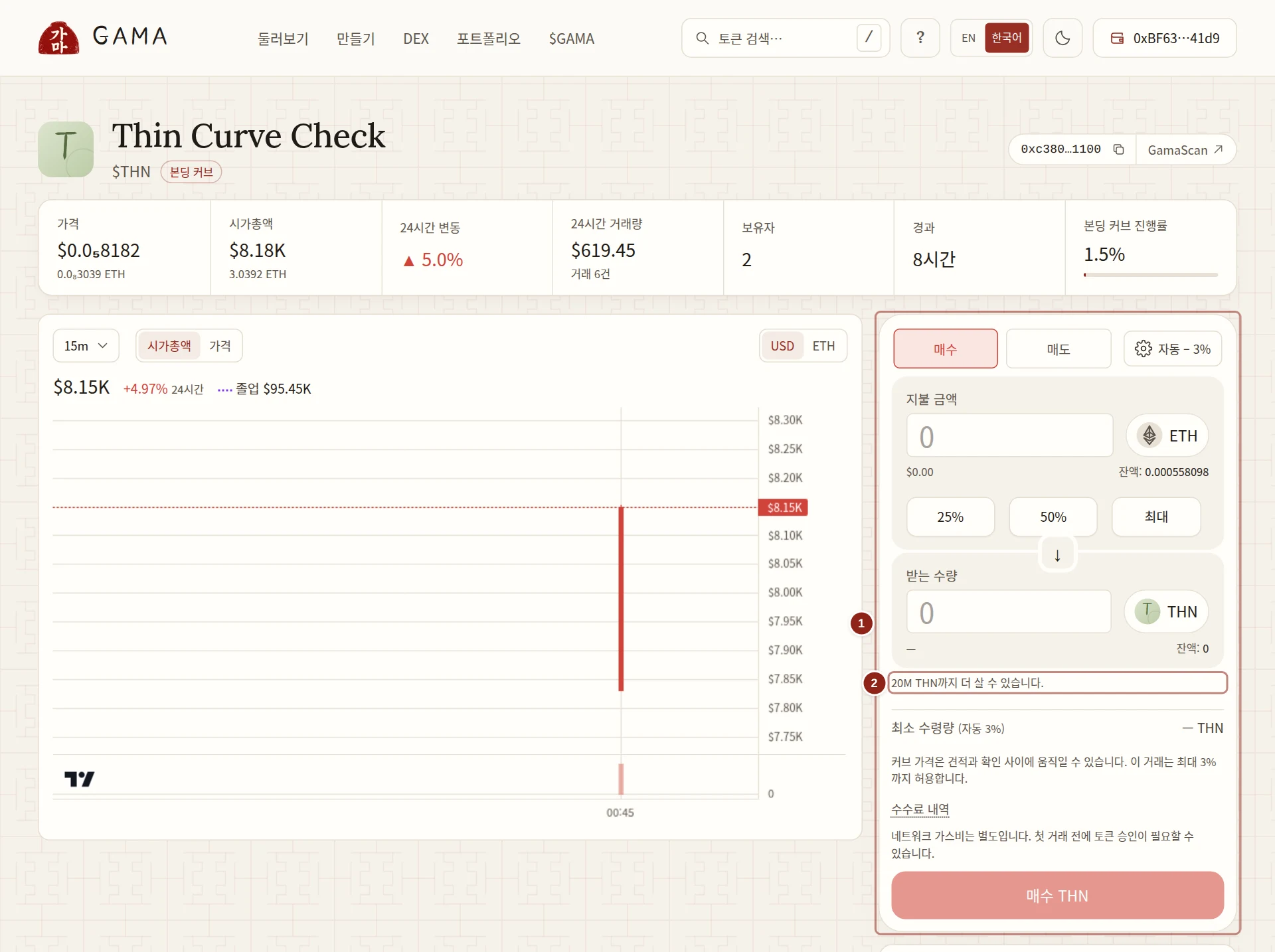
Task: Click the bonding curve progress bar
Action: pos(1150,275)
